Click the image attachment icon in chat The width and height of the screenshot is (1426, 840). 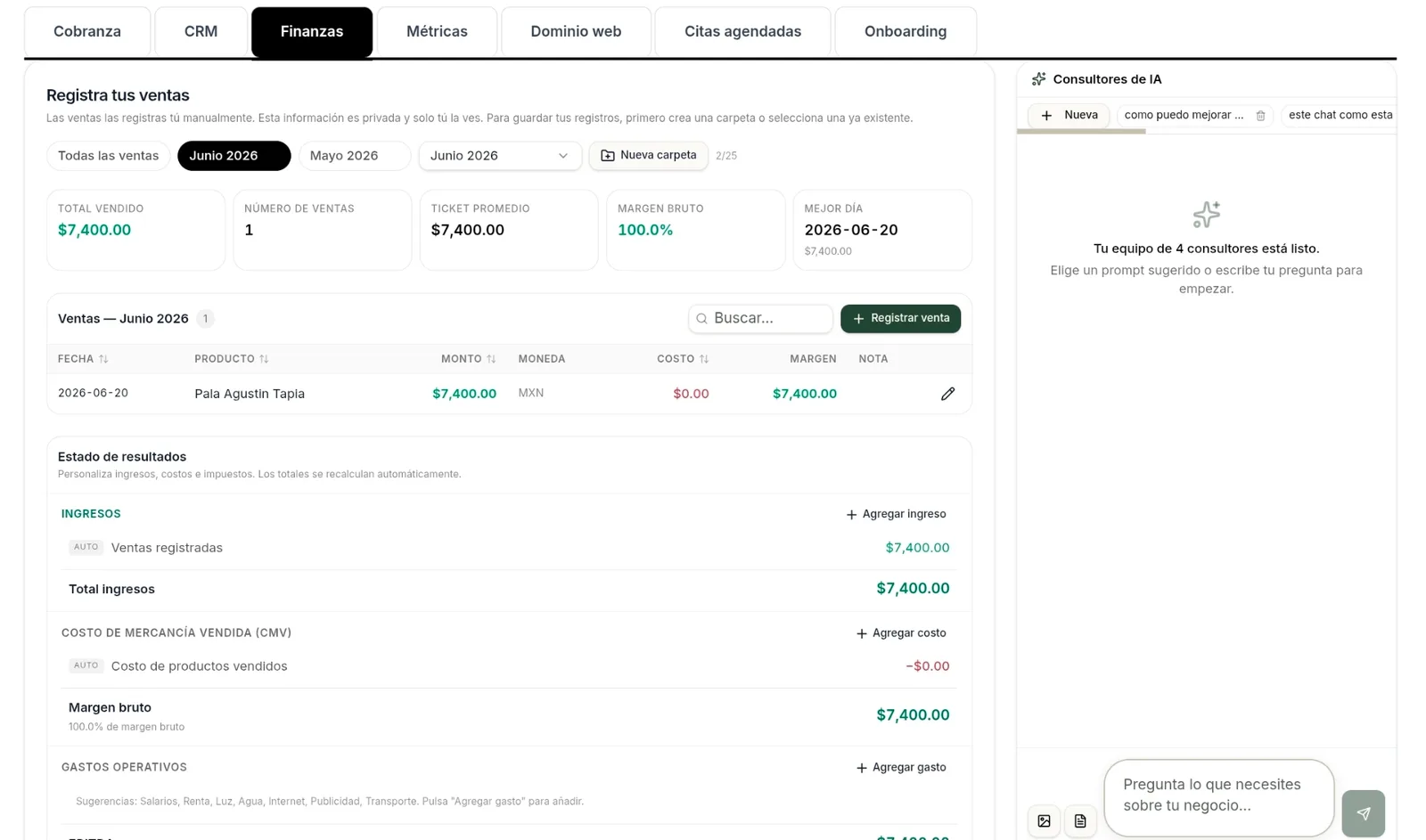click(x=1044, y=820)
